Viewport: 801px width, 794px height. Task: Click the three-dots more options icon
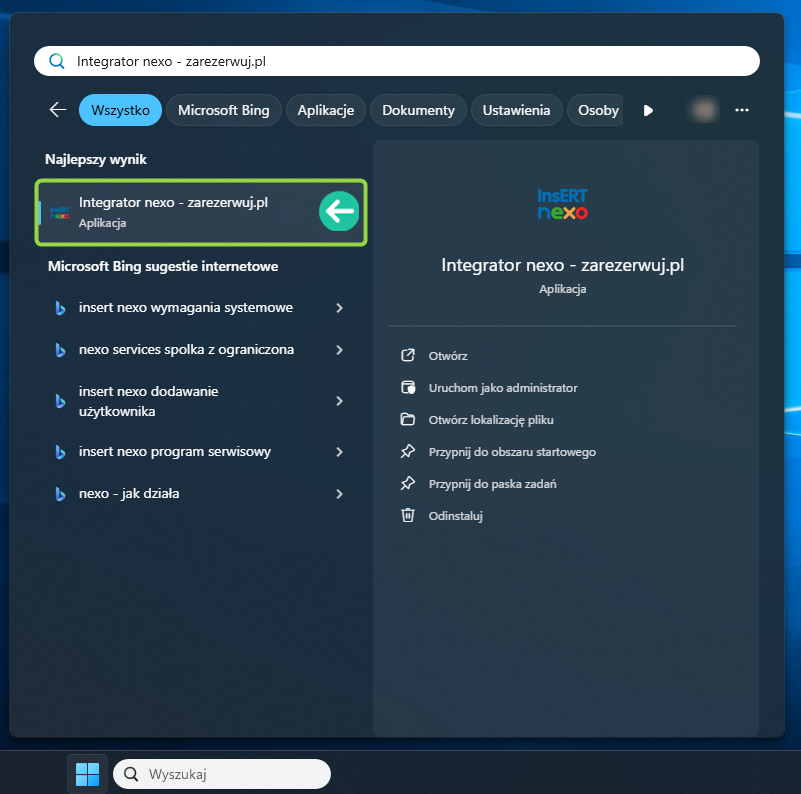741,110
